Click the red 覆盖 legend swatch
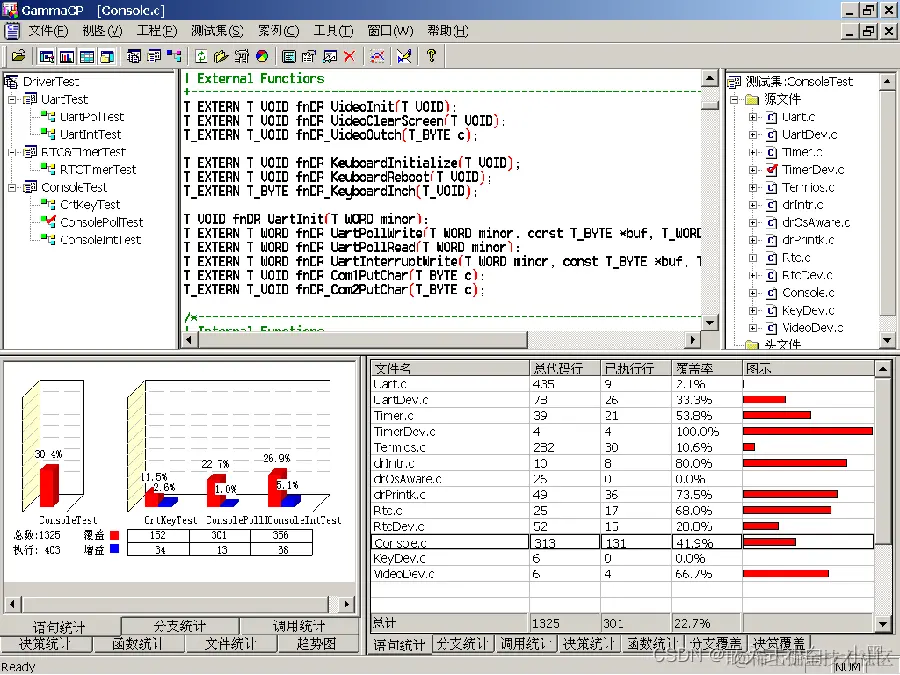 click(x=114, y=535)
